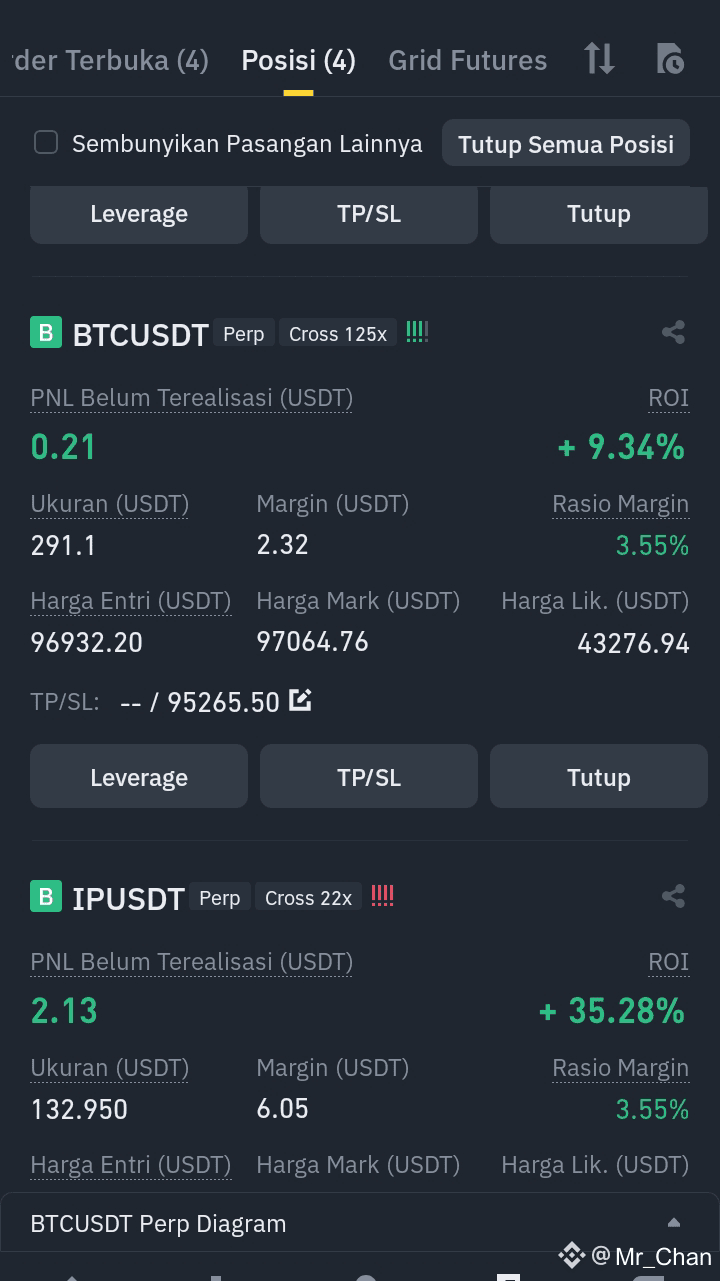Toggle Sembunyikan Pasangan Lainnya checkbox
The image size is (720, 1281).
[46, 142]
